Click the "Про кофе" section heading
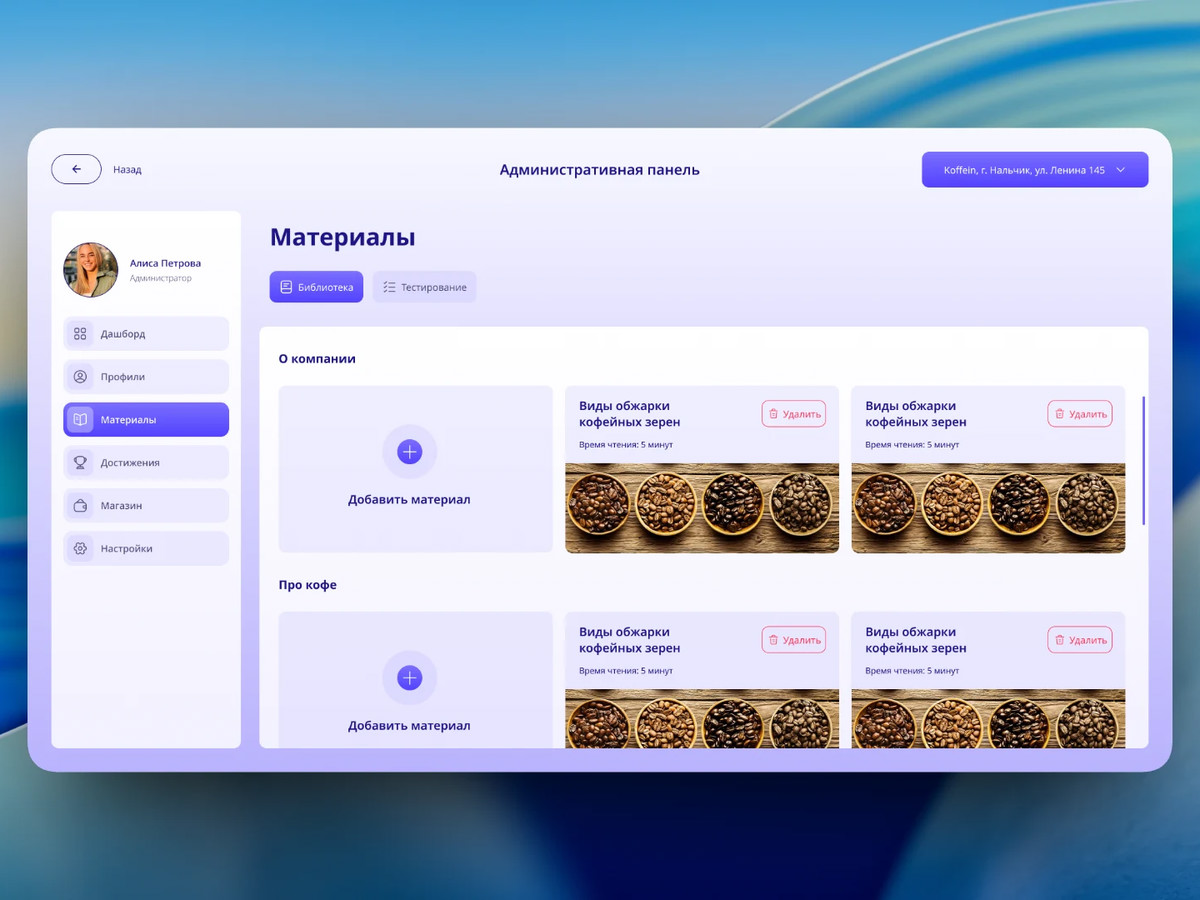Image resolution: width=1200 pixels, height=900 pixels. click(x=307, y=585)
